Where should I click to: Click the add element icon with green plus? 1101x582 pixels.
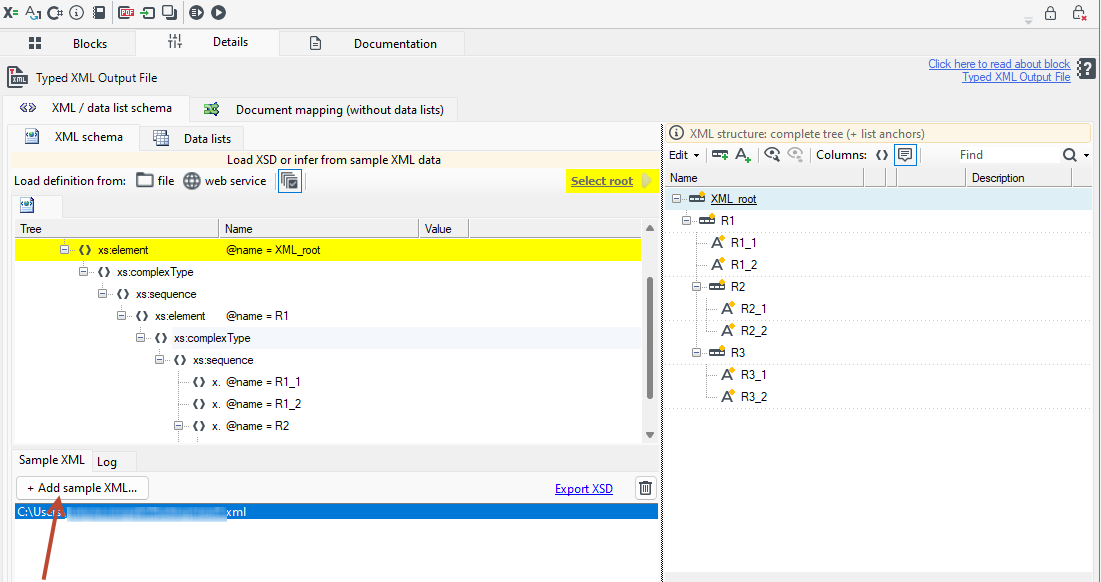720,155
